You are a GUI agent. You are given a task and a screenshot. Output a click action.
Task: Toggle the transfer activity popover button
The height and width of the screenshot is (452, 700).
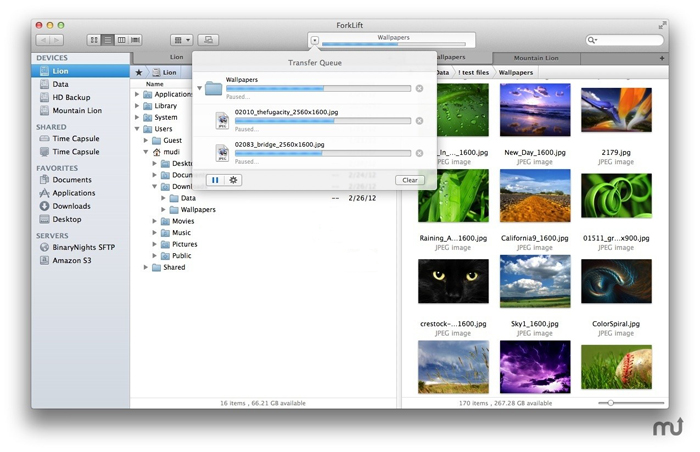(315, 40)
